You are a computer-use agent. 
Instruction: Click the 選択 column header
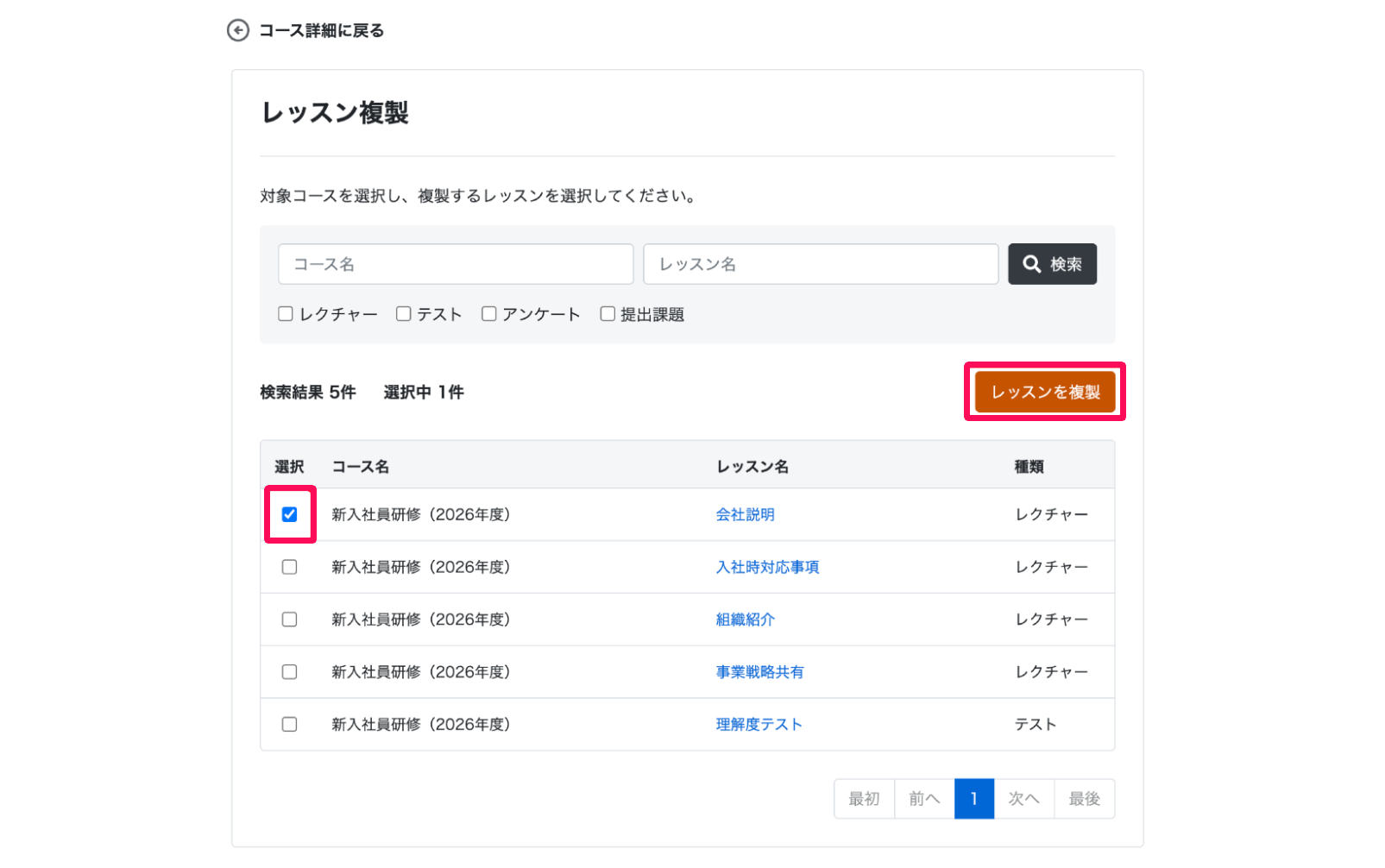point(289,467)
